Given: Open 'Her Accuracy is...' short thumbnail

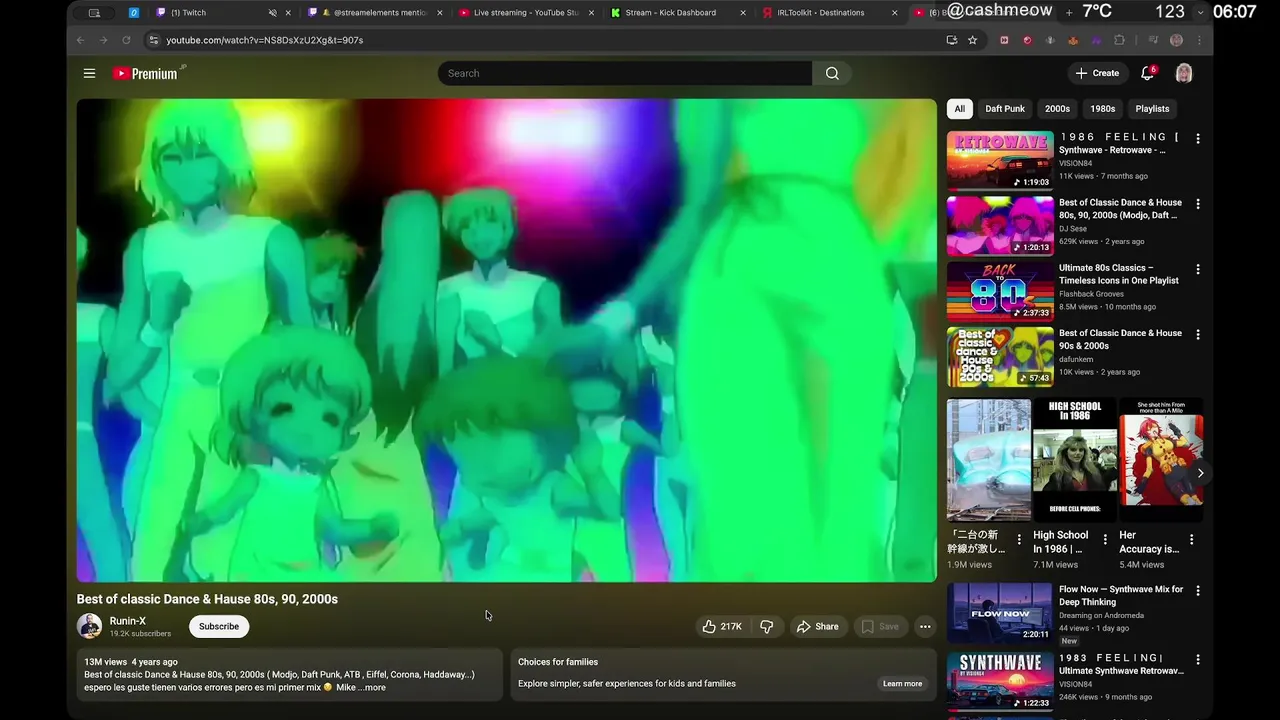Looking at the screenshot, I should 1161,460.
